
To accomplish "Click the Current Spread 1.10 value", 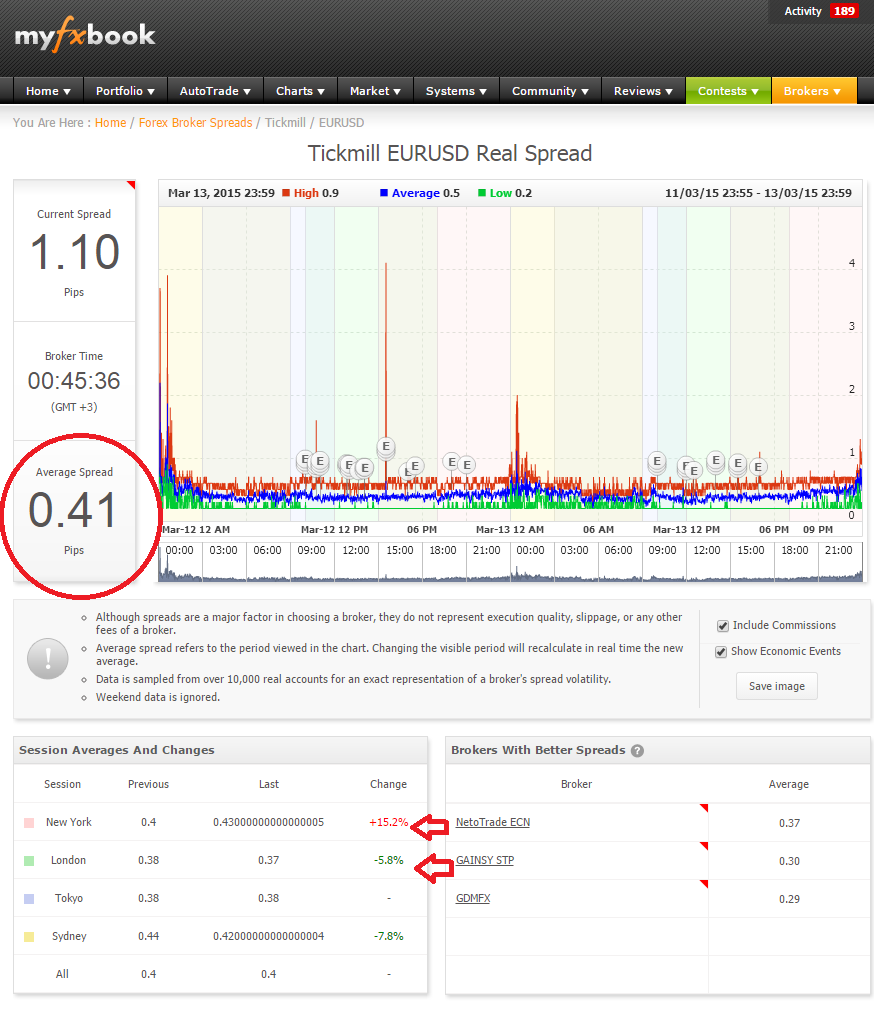I will coord(75,252).
